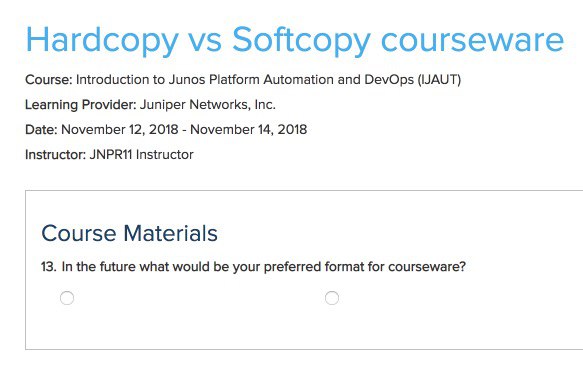Image resolution: width=583 pixels, height=367 pixels.
Task: Click the preferred format for courseware question text
Action: [264, 267]
